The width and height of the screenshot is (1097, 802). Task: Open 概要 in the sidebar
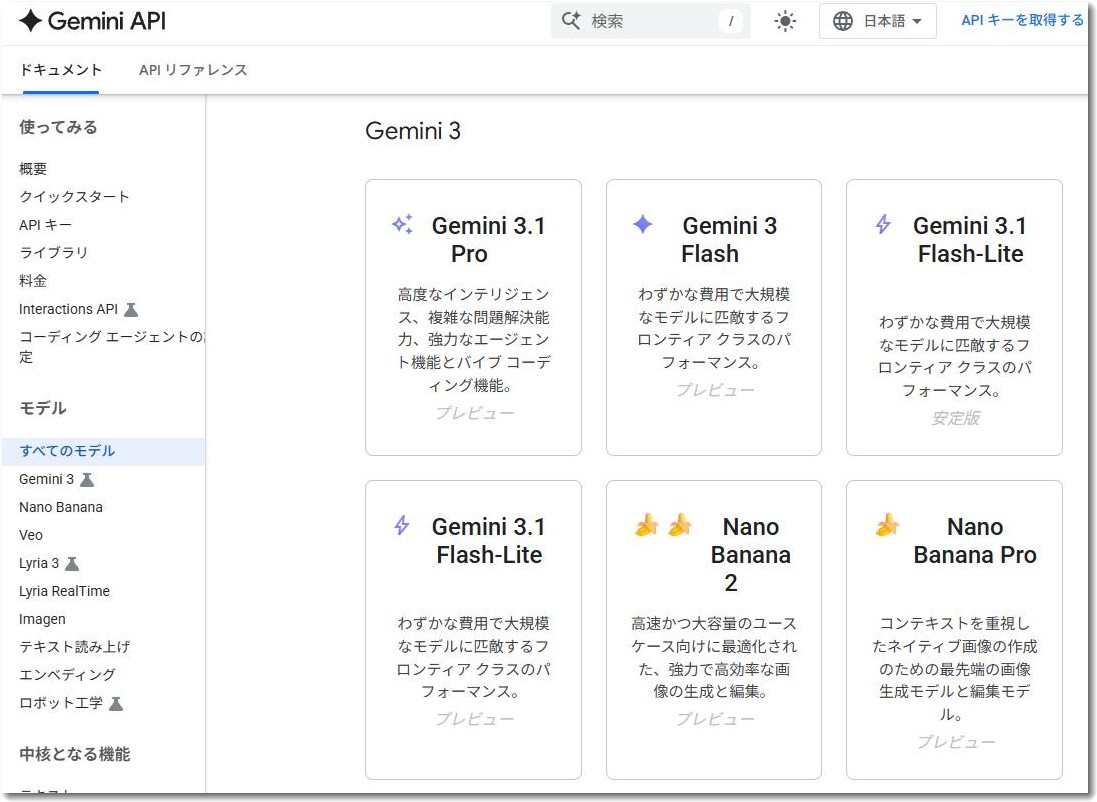(x=33, y=169)
